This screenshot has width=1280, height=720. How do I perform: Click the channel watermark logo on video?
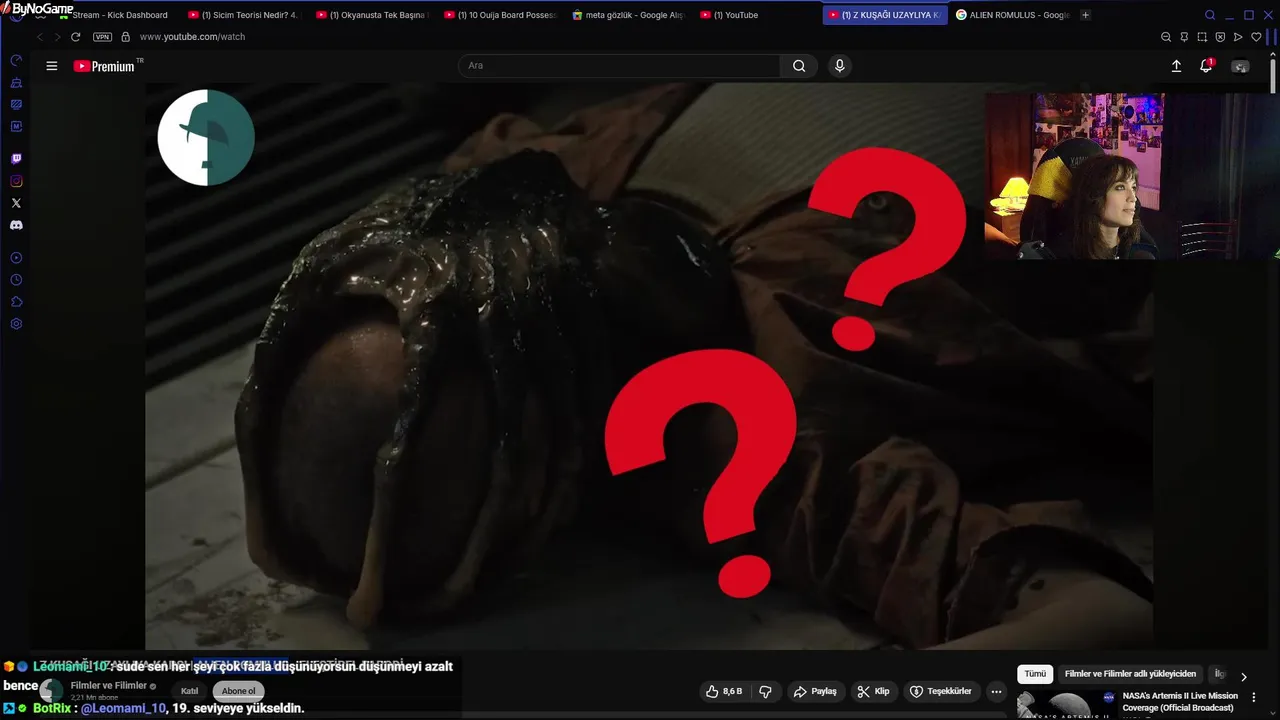click(206, 138)
